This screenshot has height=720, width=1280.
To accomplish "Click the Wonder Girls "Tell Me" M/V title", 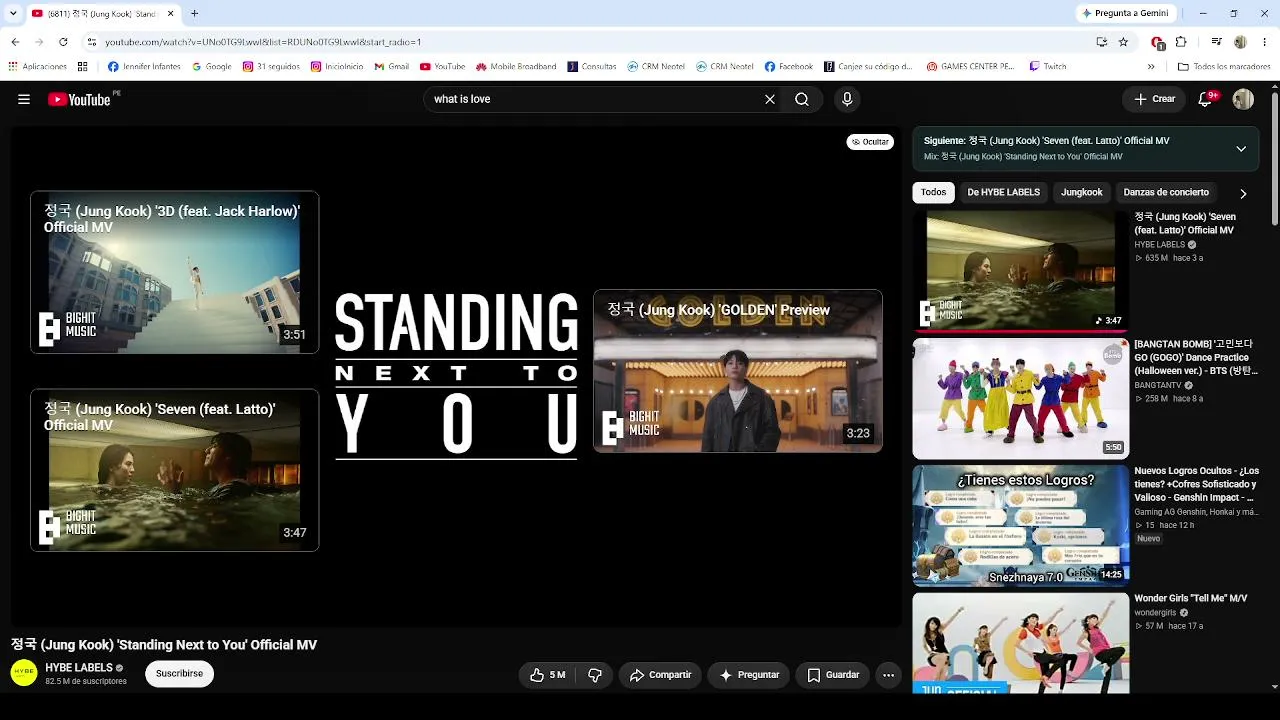I will tap(1191, 598).
